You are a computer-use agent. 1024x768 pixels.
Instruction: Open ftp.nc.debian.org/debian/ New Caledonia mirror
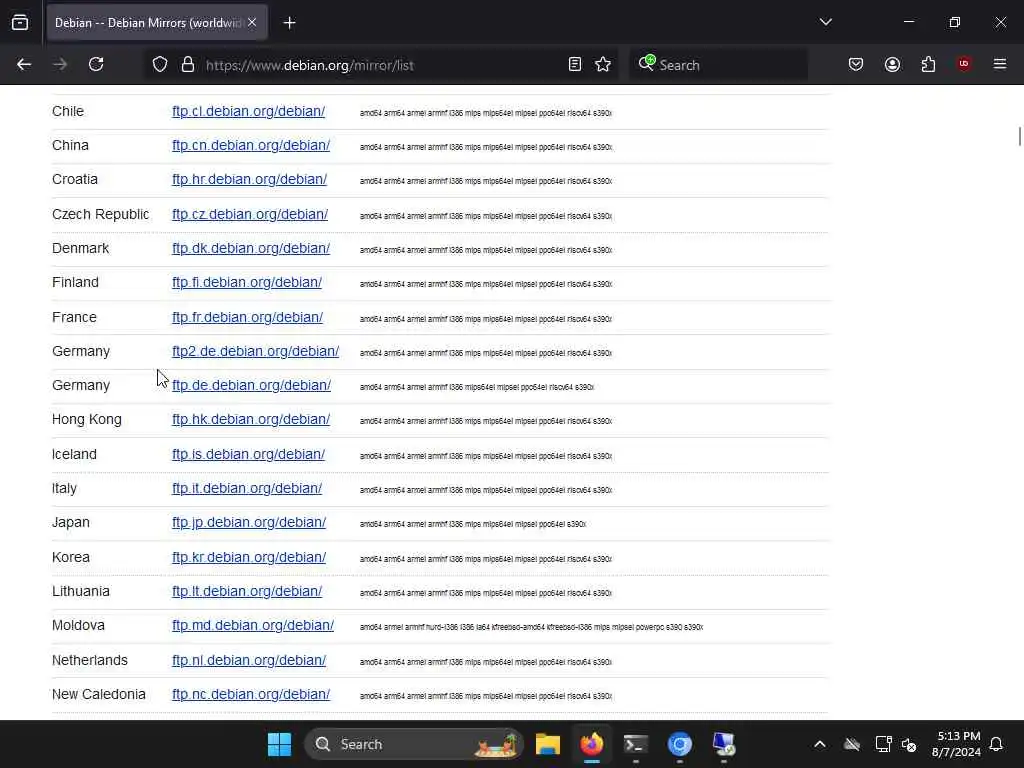point(251,695)
